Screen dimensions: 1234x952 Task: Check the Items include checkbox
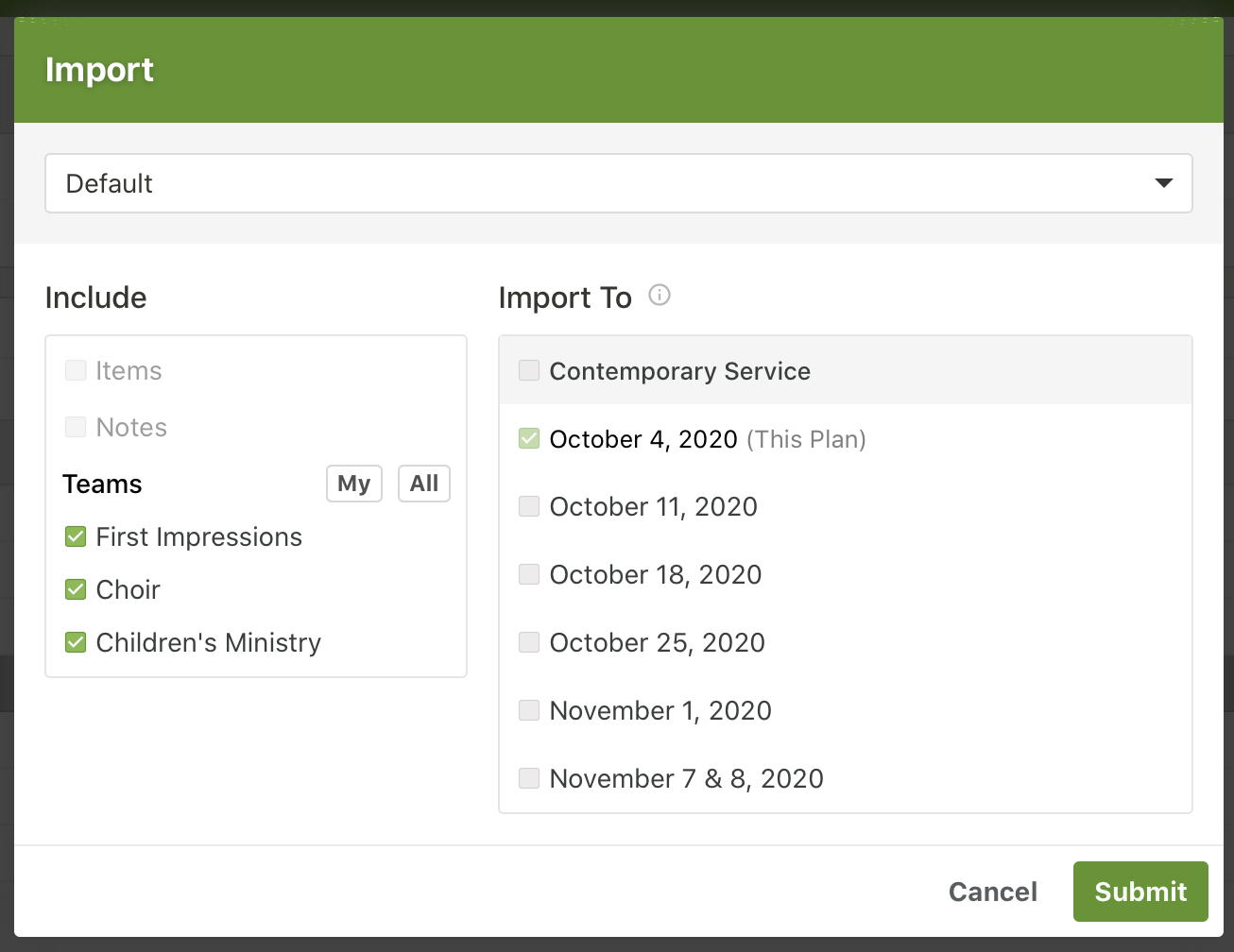pyautogui.click(x=76, y=370)
